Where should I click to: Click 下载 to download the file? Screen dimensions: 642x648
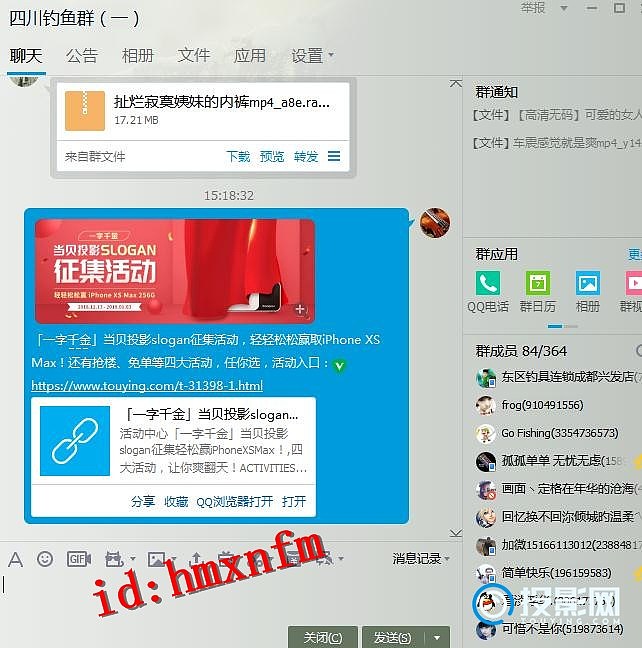click(238, 157)
